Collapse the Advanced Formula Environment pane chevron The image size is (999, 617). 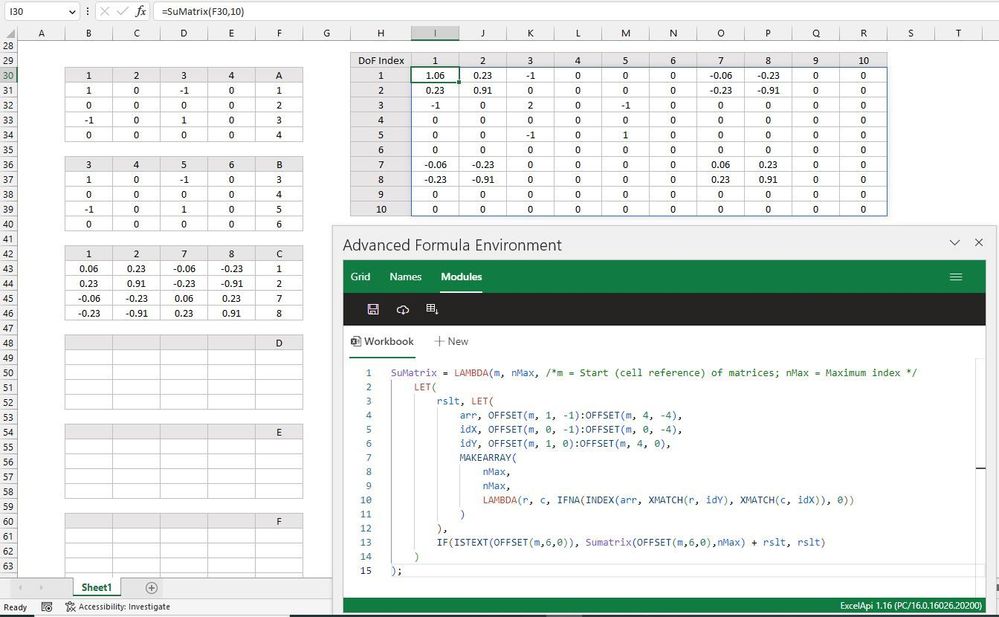click(954, 243)
